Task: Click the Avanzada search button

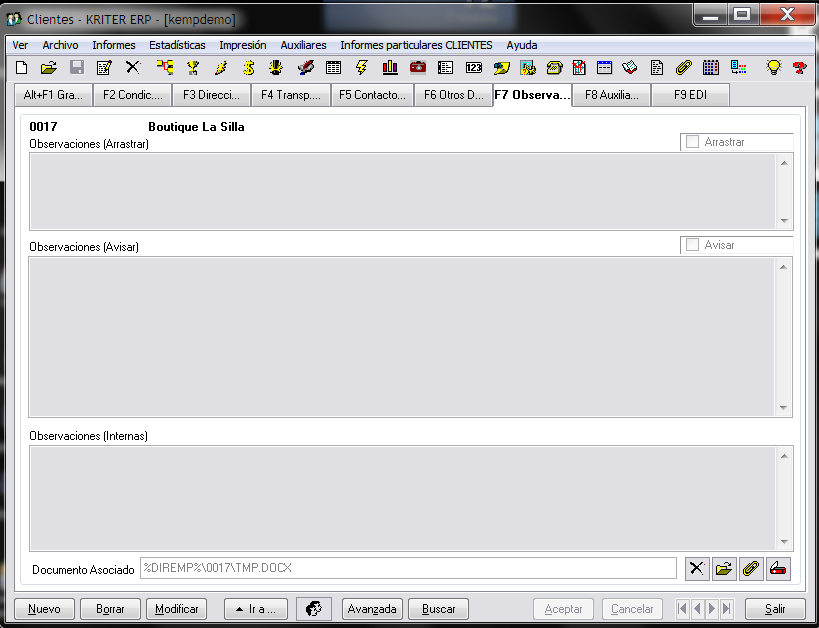Action: pyautogui.click(x=372, y=609)
